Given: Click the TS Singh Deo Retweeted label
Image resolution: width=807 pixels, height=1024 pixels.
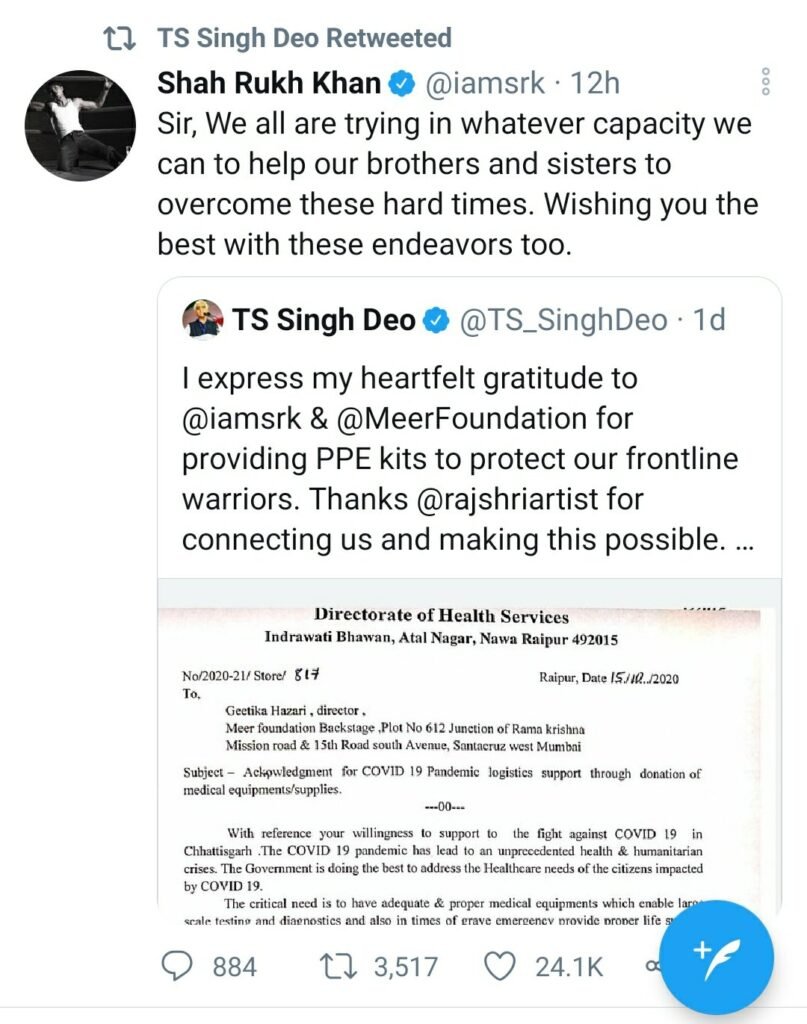Looking at the screenshot, I should click(x=304, y=38).
